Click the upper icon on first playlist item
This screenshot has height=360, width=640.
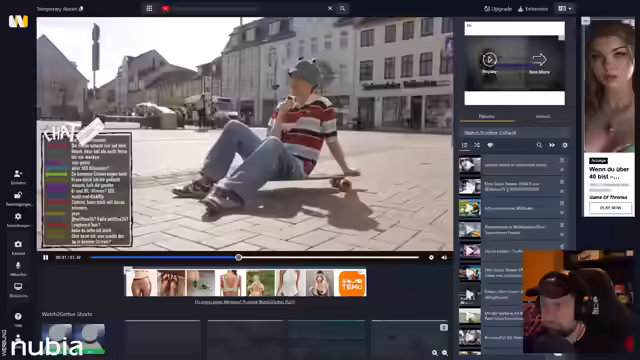(x=562, y=160)
